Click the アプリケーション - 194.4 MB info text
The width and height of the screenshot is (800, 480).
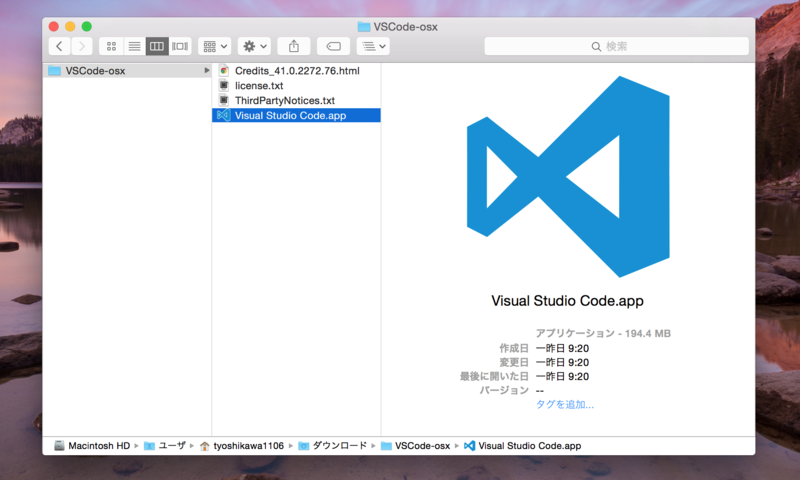pyautogui.click(x=603, y=334)
